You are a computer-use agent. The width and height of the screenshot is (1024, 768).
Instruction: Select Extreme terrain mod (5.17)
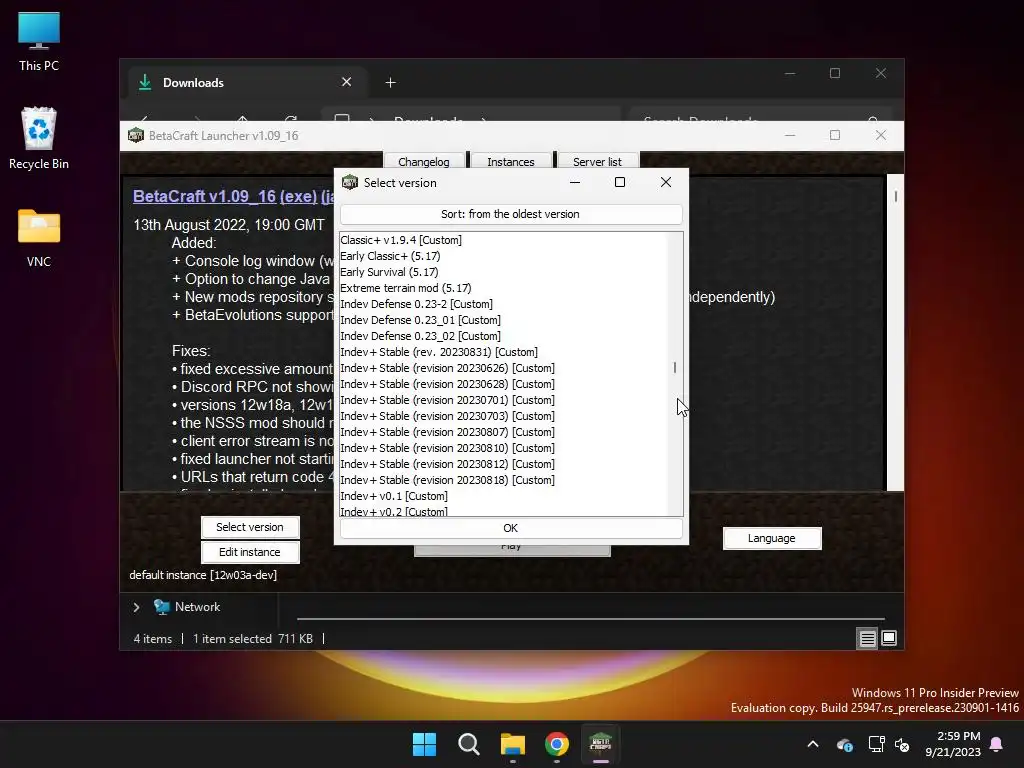point(406,288)
